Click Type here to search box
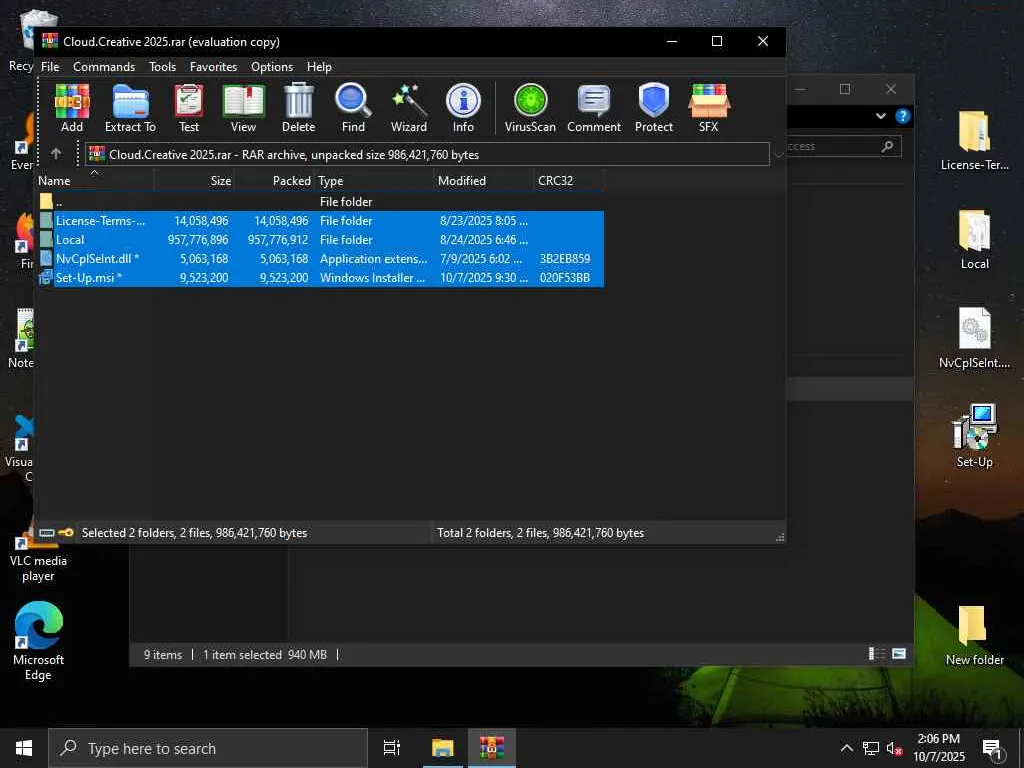The width and height of the screenshot is (1024, 768). [x=208, y=748]
